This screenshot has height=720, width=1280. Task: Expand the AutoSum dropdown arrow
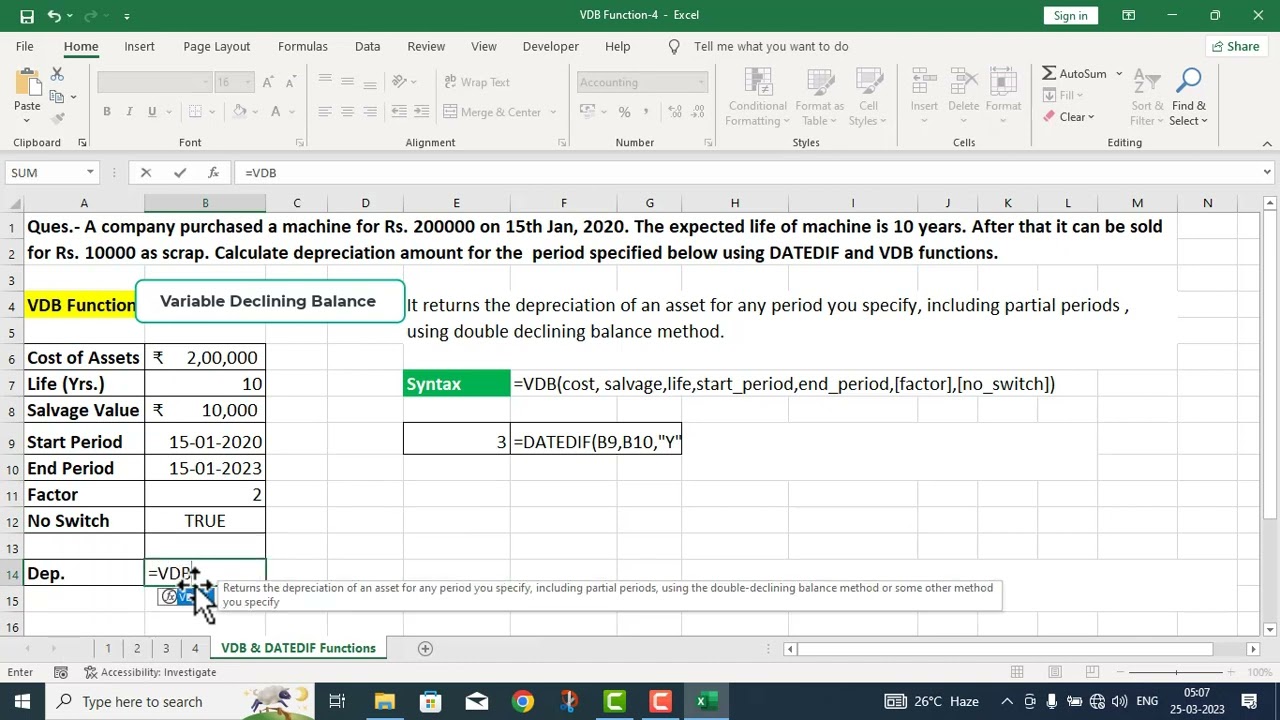pyautogui.click(x=1119, y=74)
